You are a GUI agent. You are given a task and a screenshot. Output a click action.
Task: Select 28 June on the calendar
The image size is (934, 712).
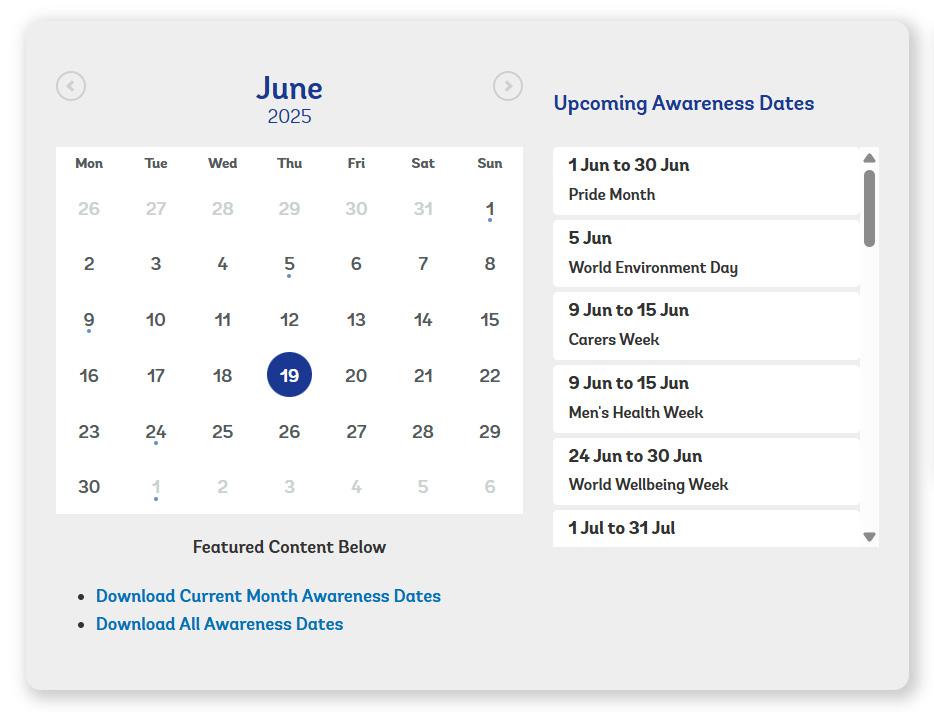pos(423,432)
